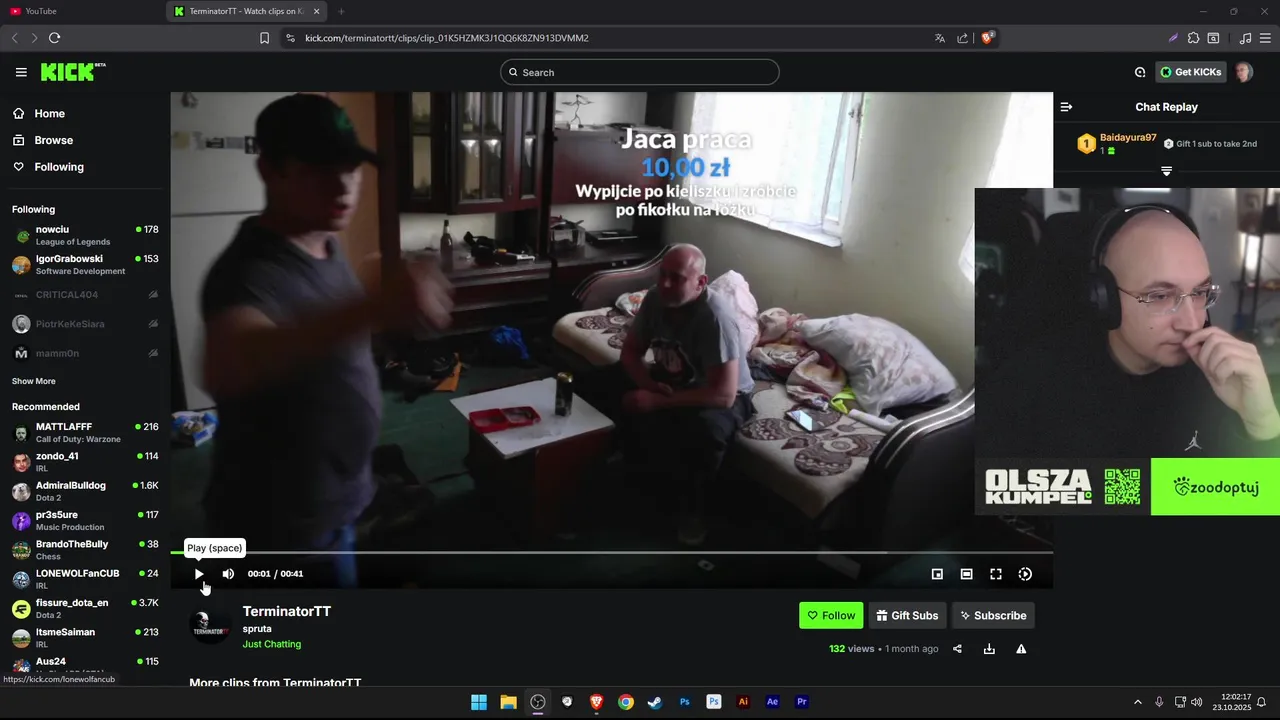Open Brave main menu
This screenshot has height=720, width=1280.
(1266, 38)
